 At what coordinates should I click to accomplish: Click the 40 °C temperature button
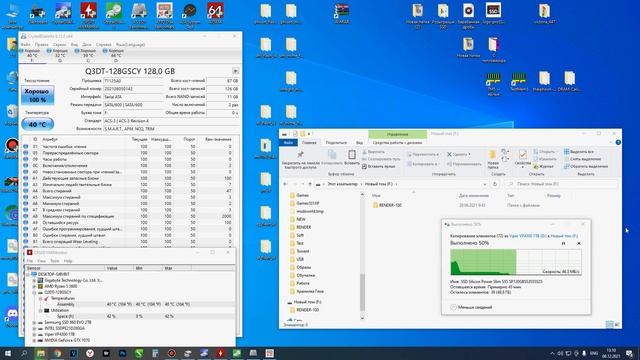(37, 124)
